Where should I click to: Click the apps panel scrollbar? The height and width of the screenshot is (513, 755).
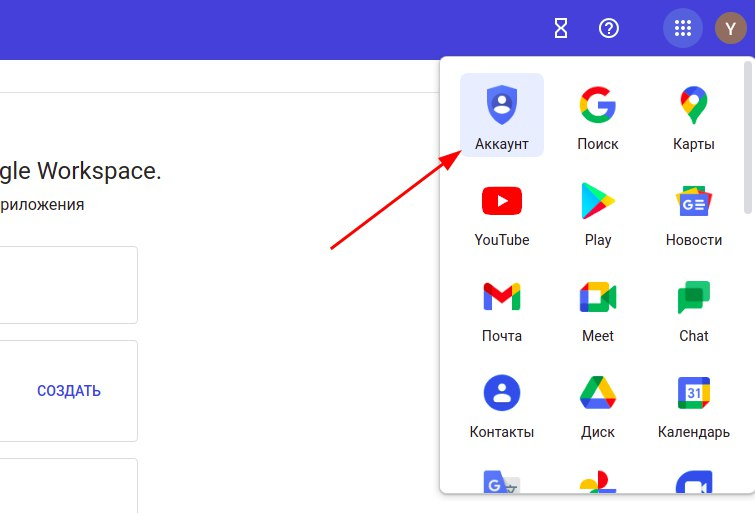point(748,137)
